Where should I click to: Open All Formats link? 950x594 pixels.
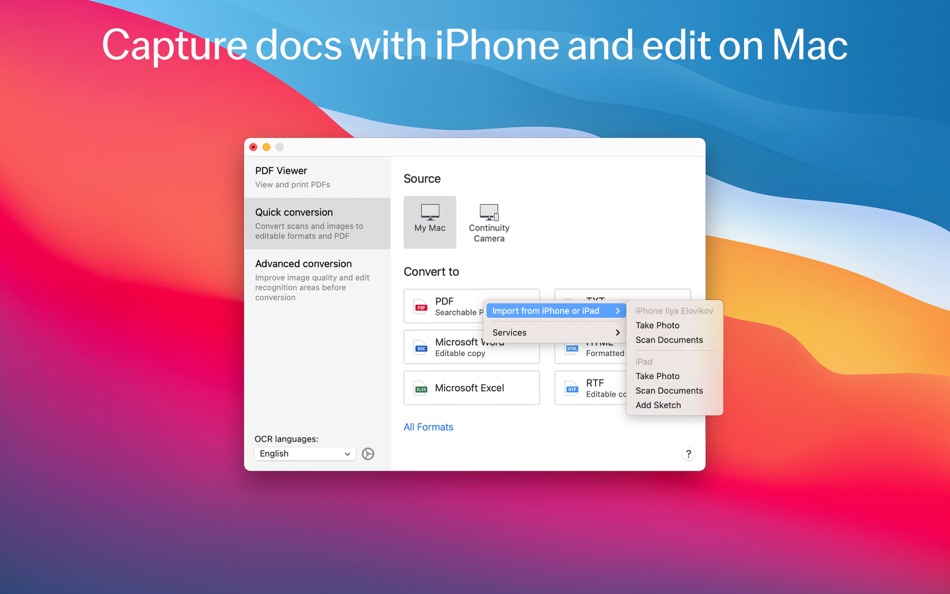(428, 427)
